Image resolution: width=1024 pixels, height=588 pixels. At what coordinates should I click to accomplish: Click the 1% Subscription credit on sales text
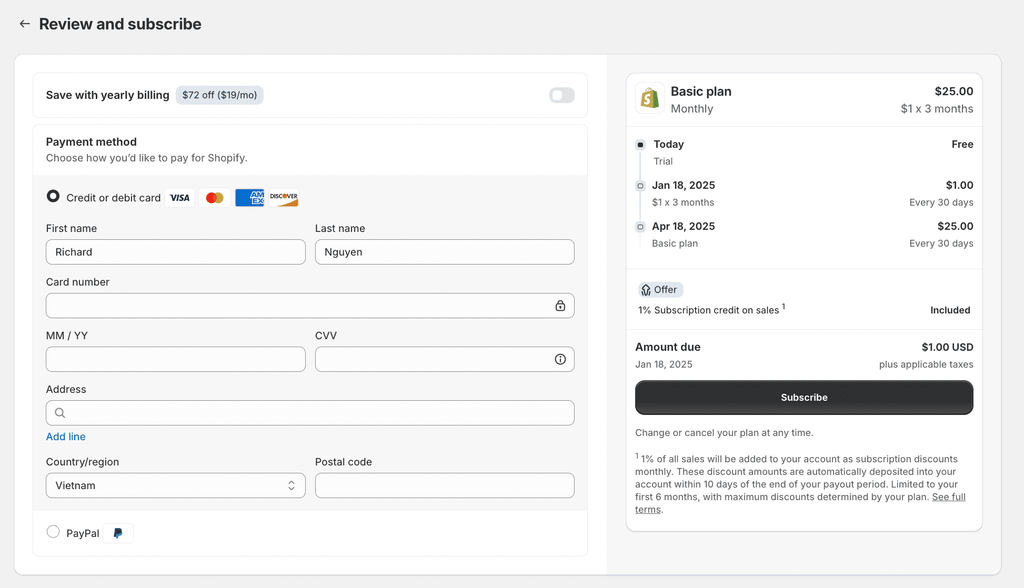709,310
